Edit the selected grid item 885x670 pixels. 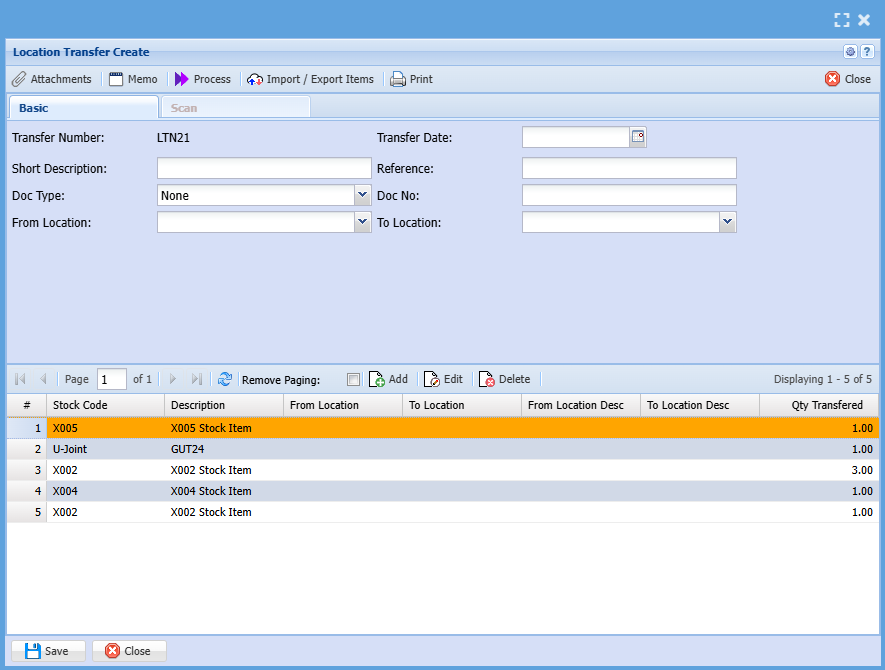(x=443, y=379)
